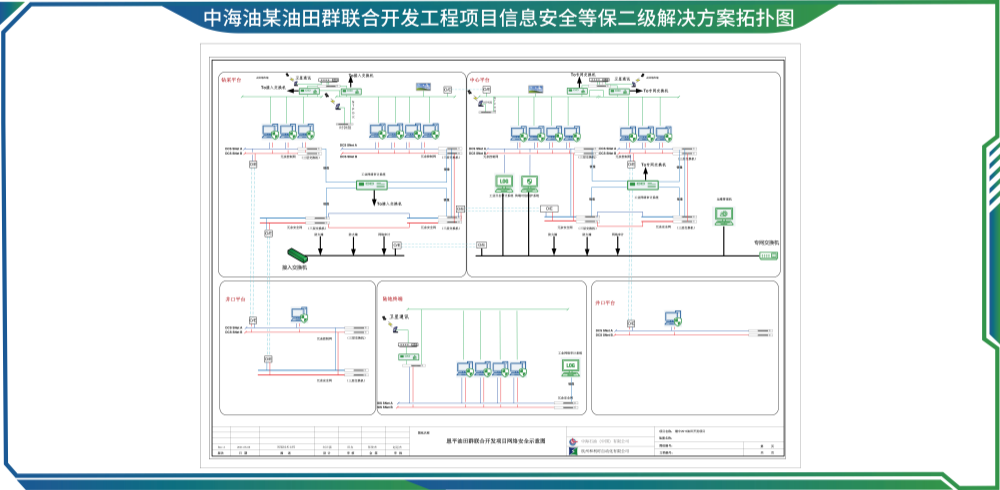Select the workstation icon in right 井口平台

pyautogui.click(x=673, y=318)
